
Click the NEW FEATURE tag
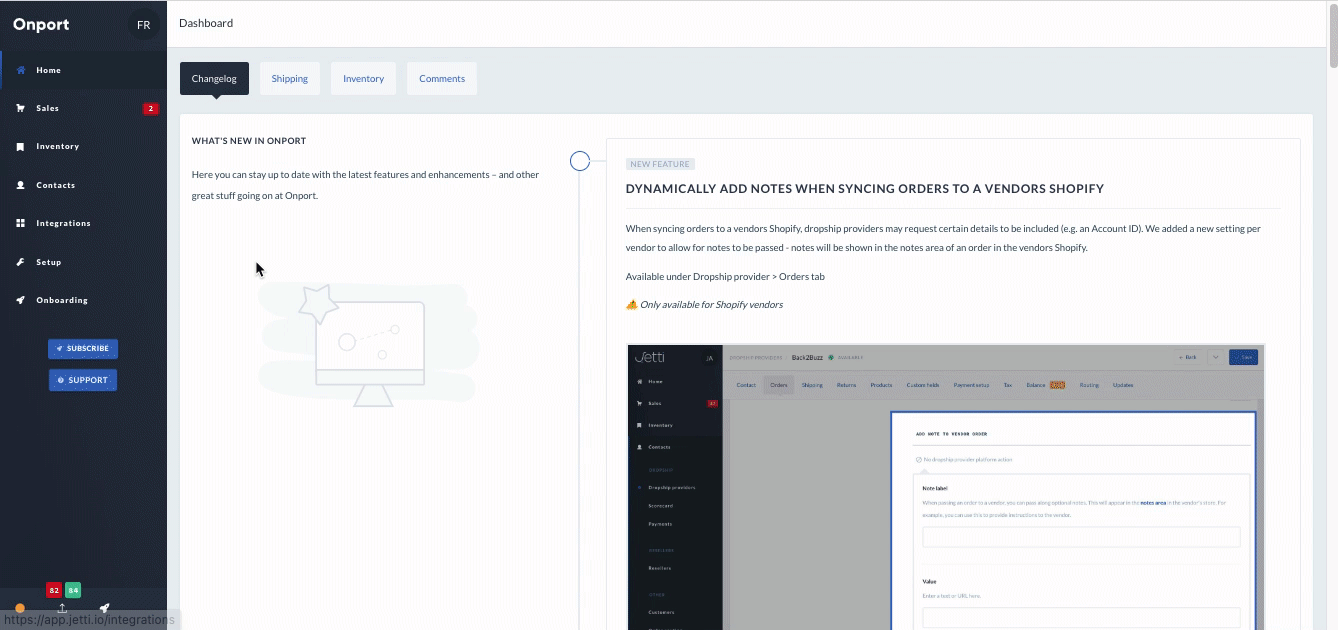[x=660, y=164]
